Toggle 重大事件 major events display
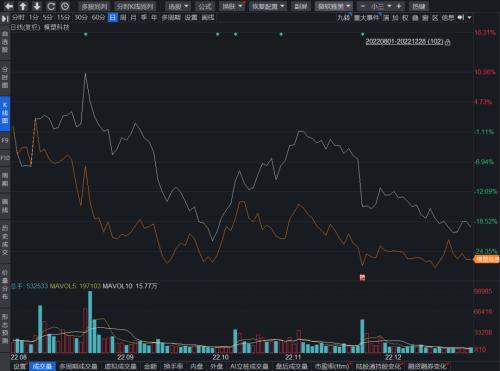 (x=366, y=18)
